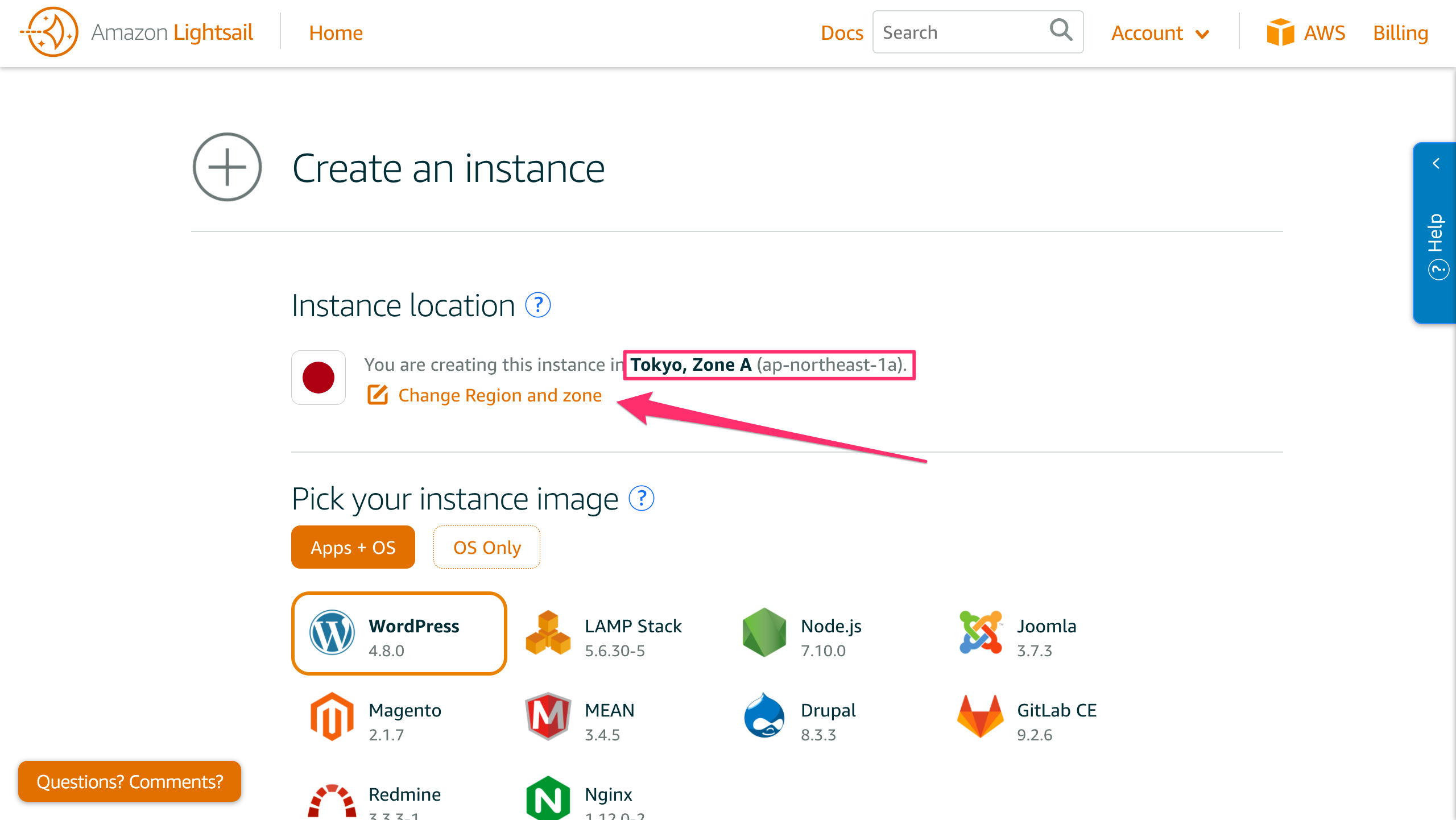Click the Change Region edit pencil icon
Viewport: 1456px width, 820px height.
click(x=377, y=395)
